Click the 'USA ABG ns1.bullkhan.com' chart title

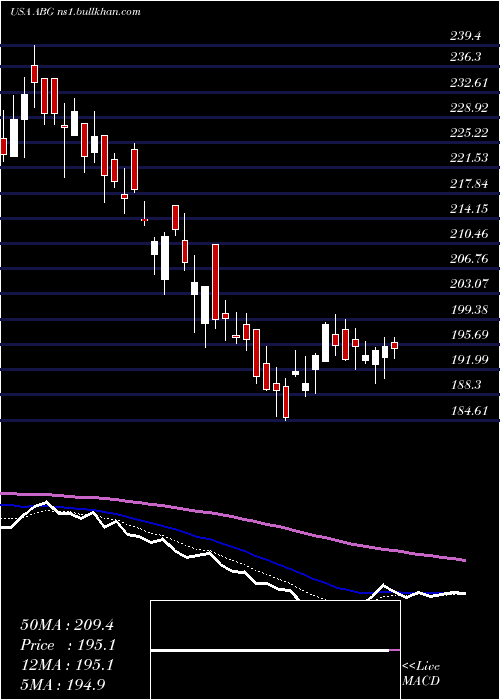(75, 11)
